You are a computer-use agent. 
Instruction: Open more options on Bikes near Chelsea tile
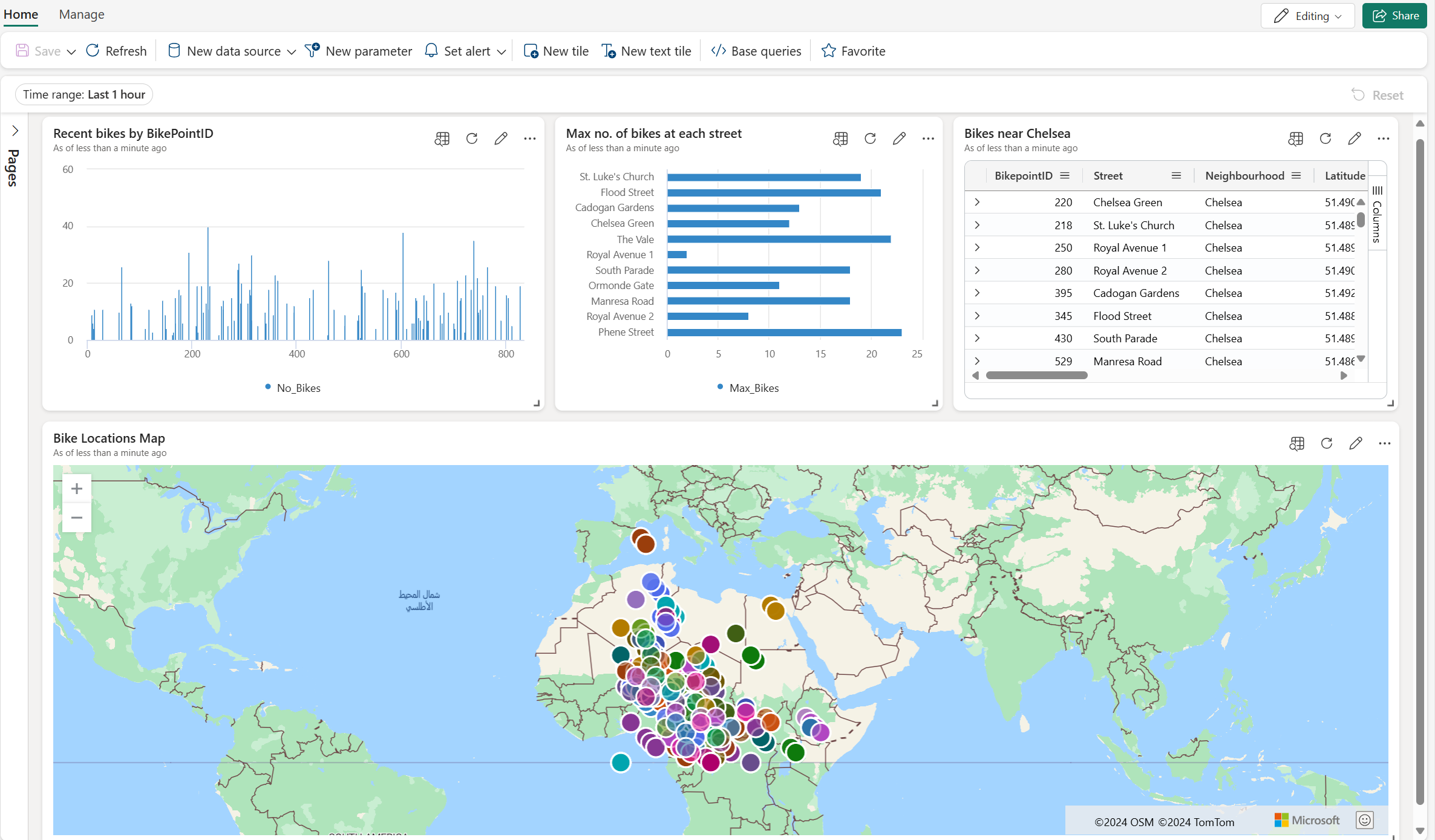(x=1383, y=138)
